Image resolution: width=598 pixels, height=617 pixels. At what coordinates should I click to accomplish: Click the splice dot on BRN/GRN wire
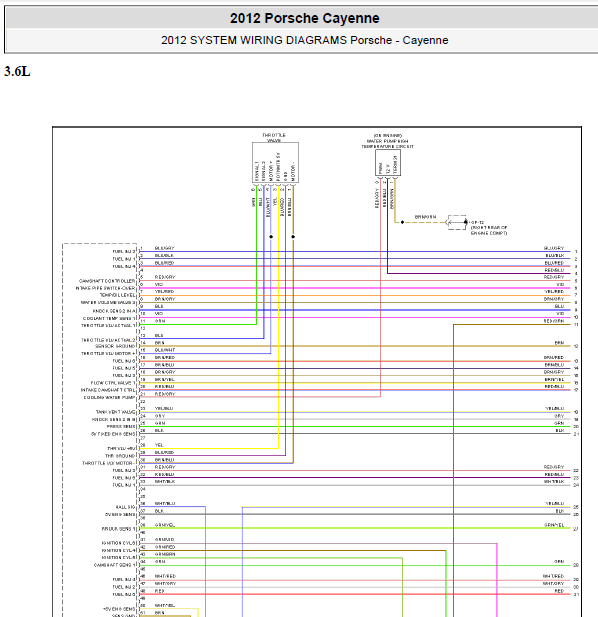402,222
